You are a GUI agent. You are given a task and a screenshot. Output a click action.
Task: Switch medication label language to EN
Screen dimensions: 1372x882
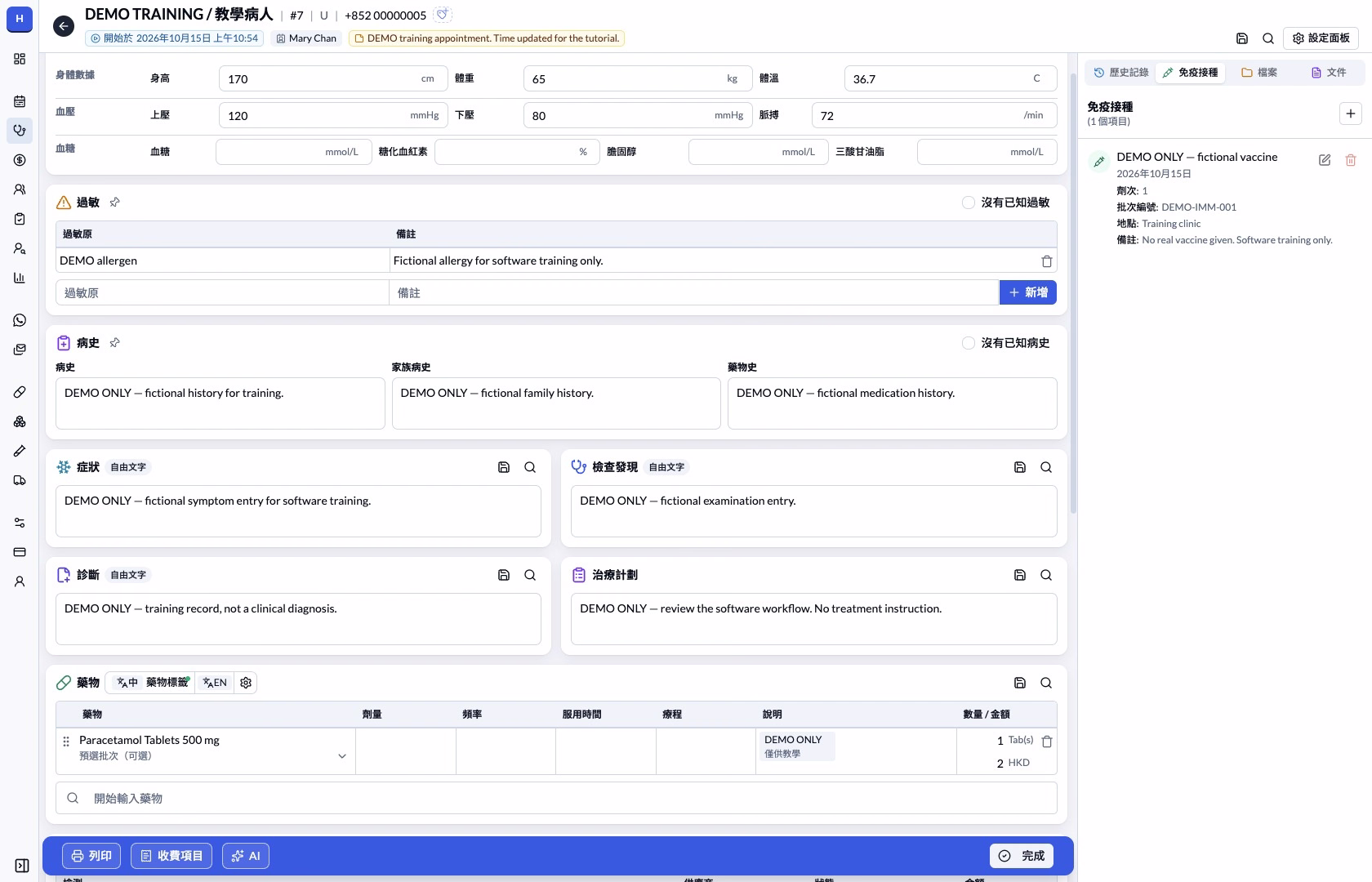coord(216,683)
